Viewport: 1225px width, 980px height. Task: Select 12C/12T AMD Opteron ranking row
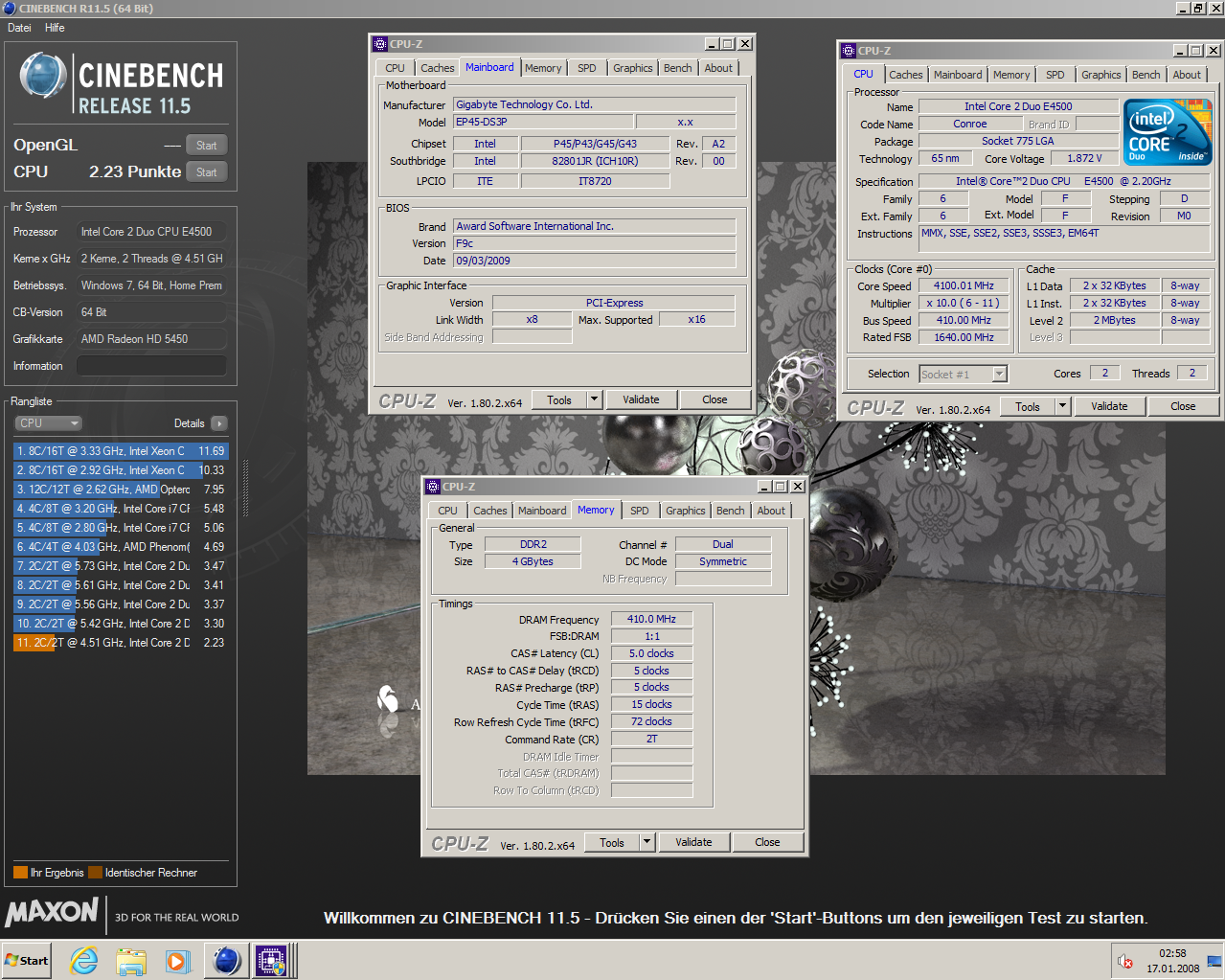click(121, 490)
